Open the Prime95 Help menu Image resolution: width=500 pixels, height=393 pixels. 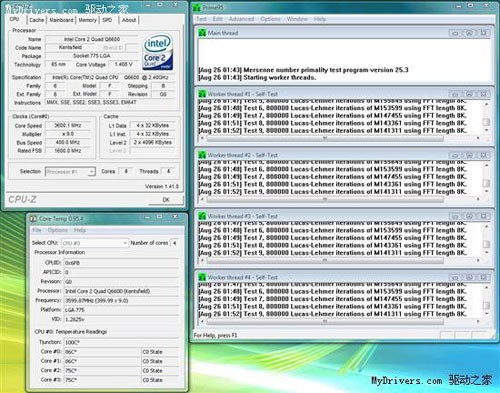point(320,19)
